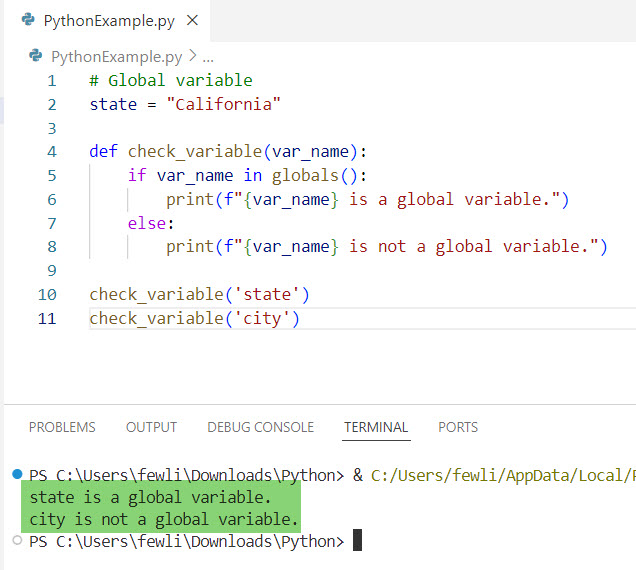The image size is (636, 570).
Task: Click 'print' on line 6
Action: click(x=190, y=200)
